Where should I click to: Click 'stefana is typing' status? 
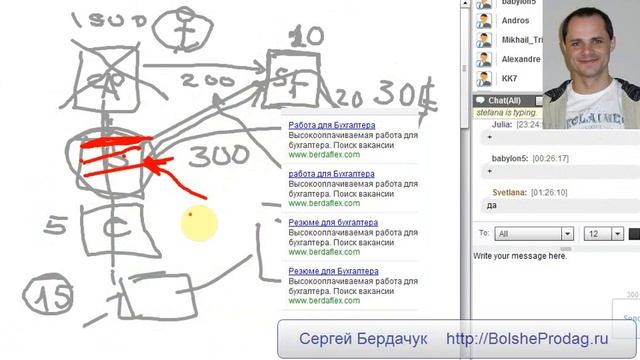click(507, 112)
